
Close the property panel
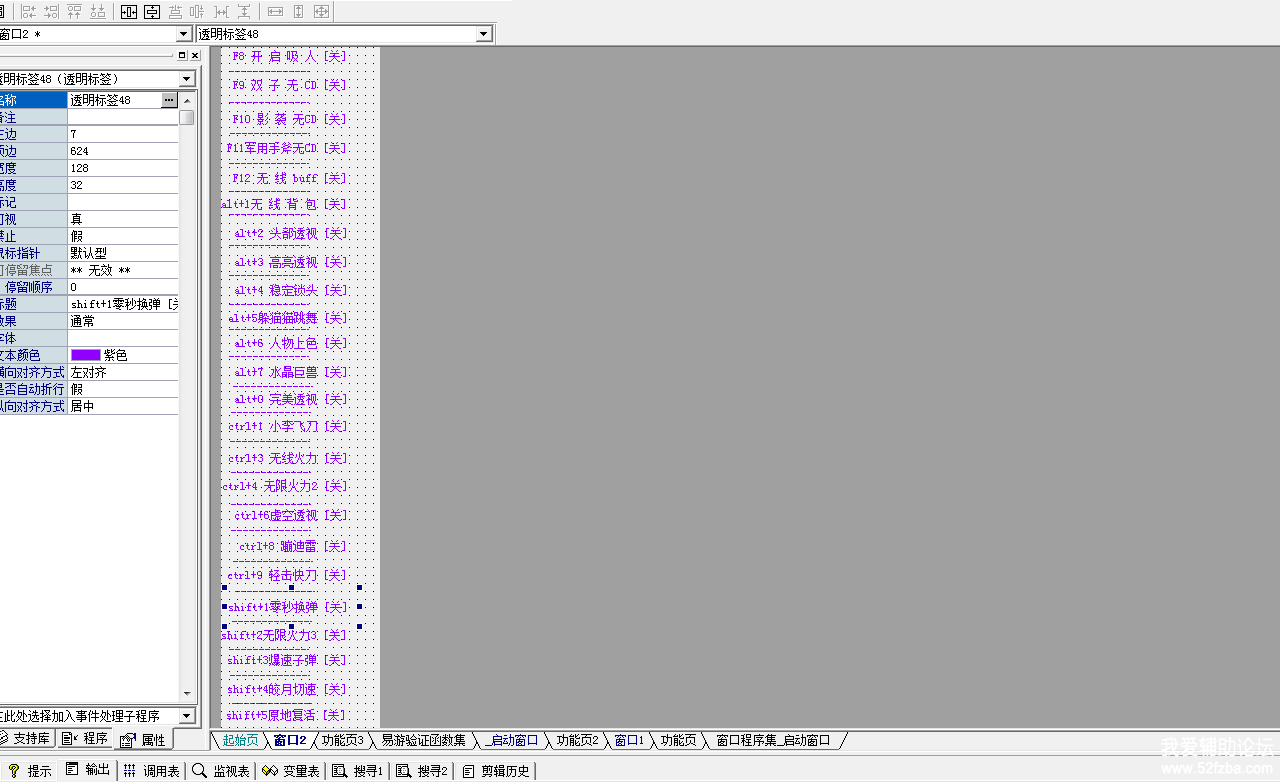click(195, 56)
